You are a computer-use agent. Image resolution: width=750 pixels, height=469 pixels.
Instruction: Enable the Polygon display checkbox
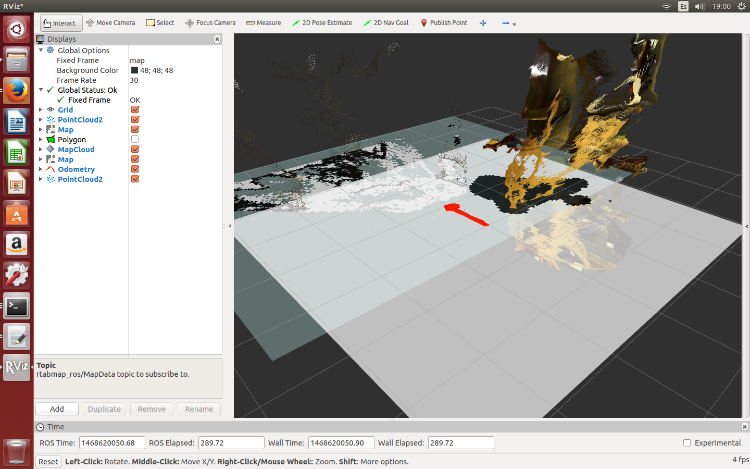135,139
